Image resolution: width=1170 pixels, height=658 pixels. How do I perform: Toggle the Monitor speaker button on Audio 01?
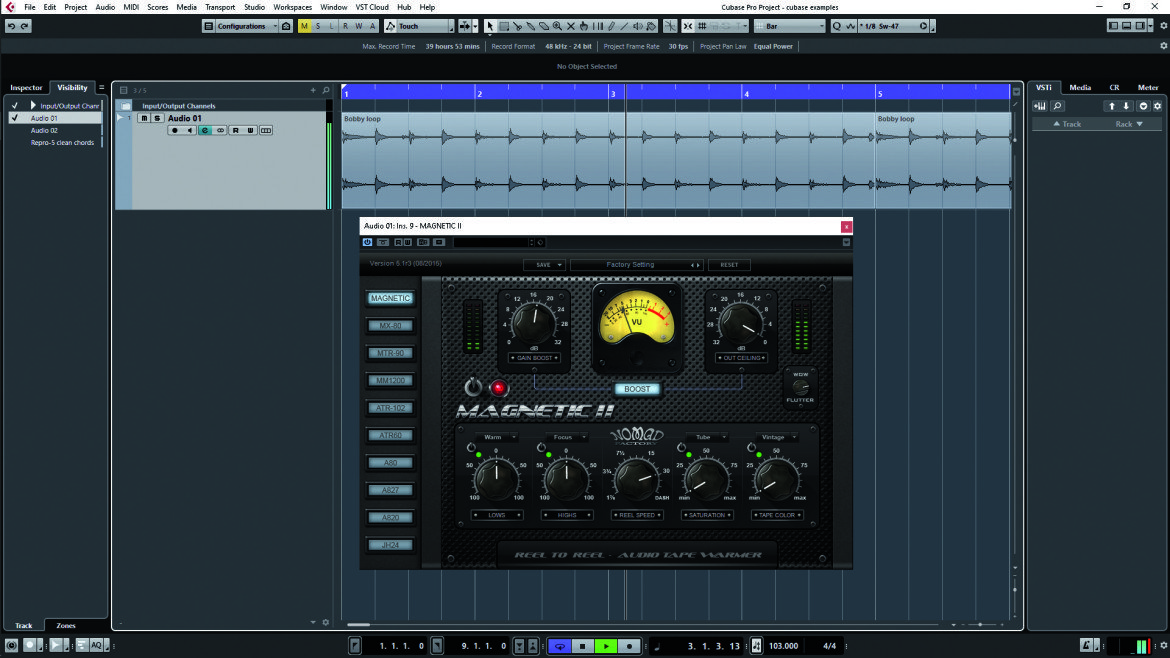[190, 131]
